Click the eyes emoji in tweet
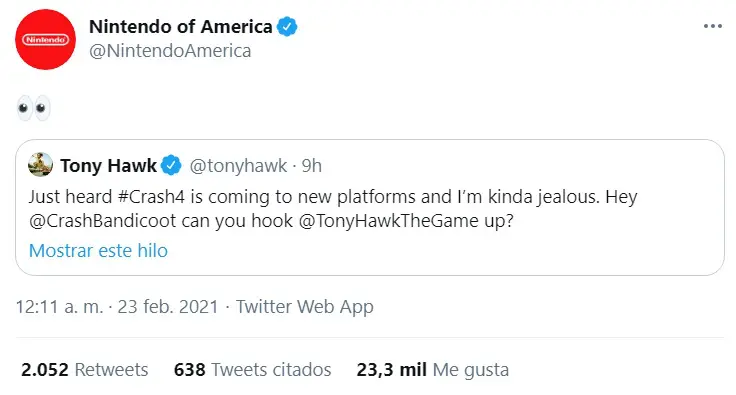 pyautogui.click(x=33, y=108)
